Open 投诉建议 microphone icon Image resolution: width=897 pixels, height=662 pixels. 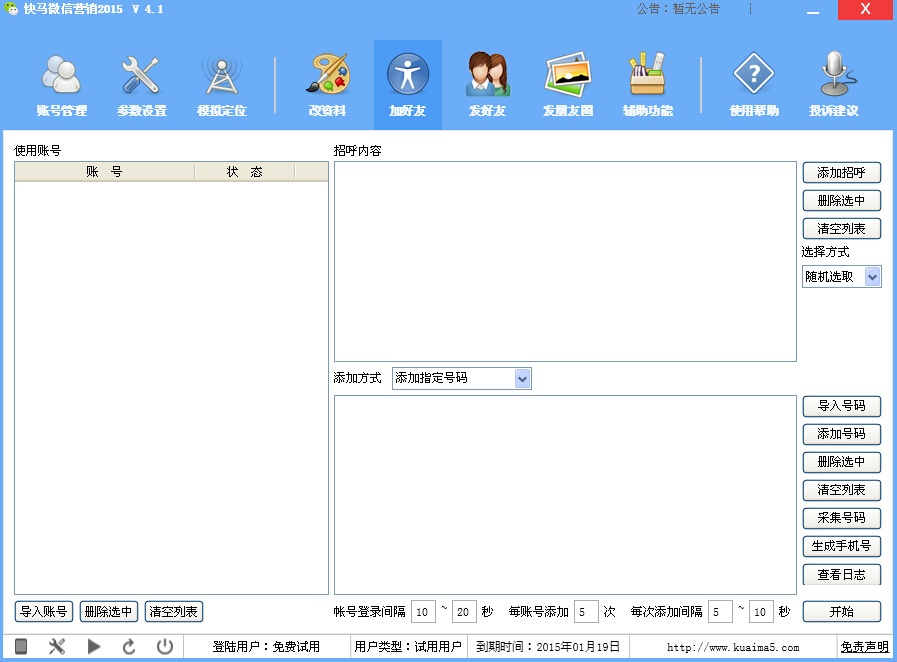tap(834, 85)
